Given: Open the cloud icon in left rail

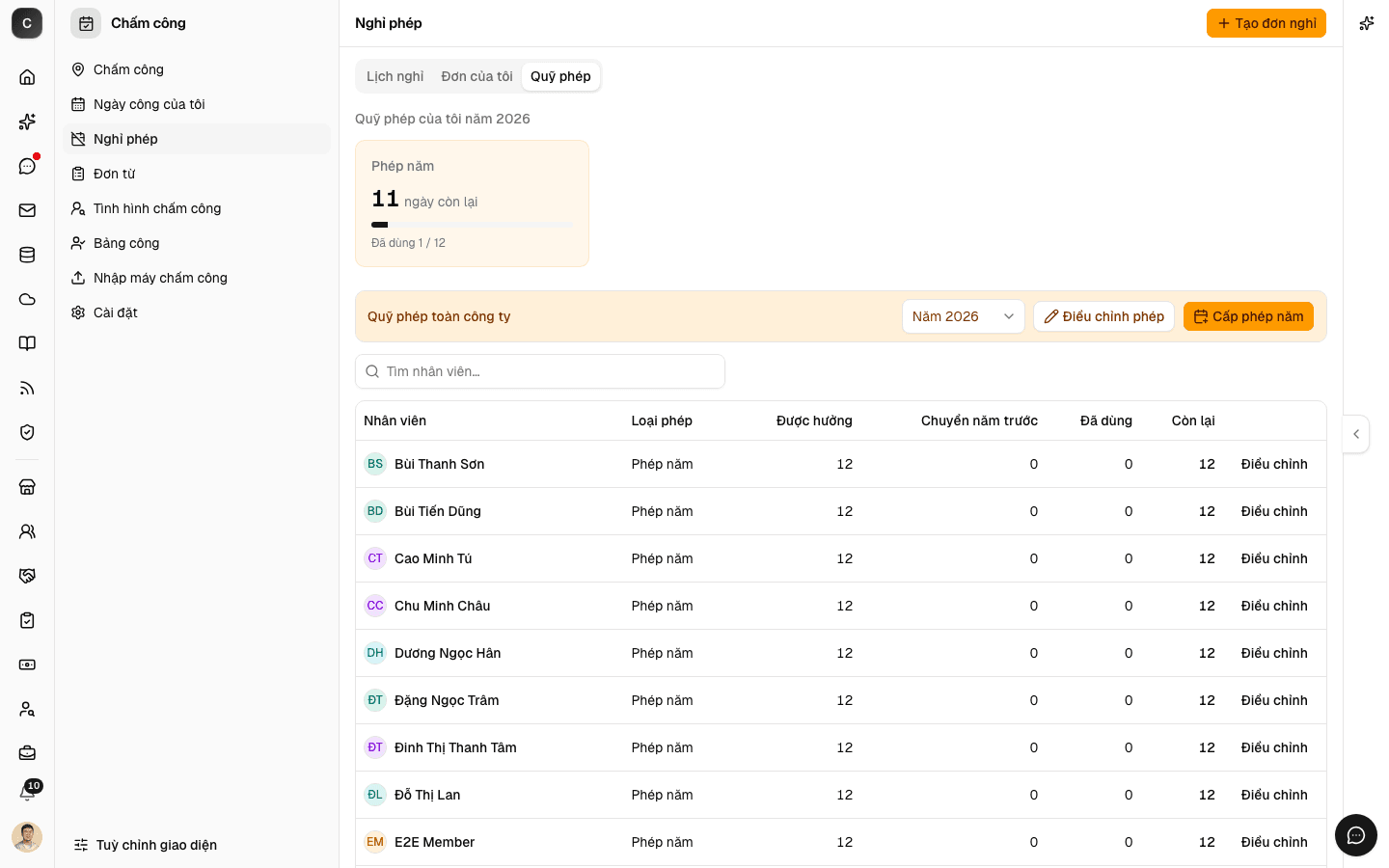Looking at the screenshot, I should 27,299.
